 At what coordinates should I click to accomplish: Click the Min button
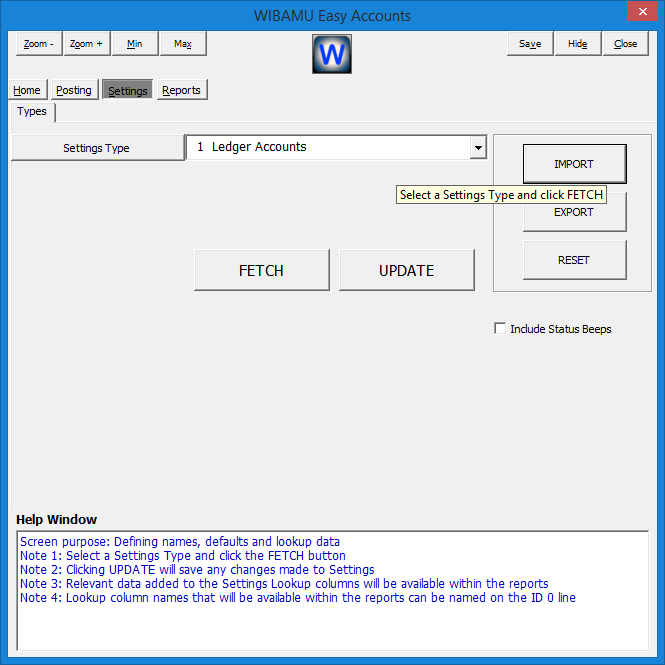135,43
